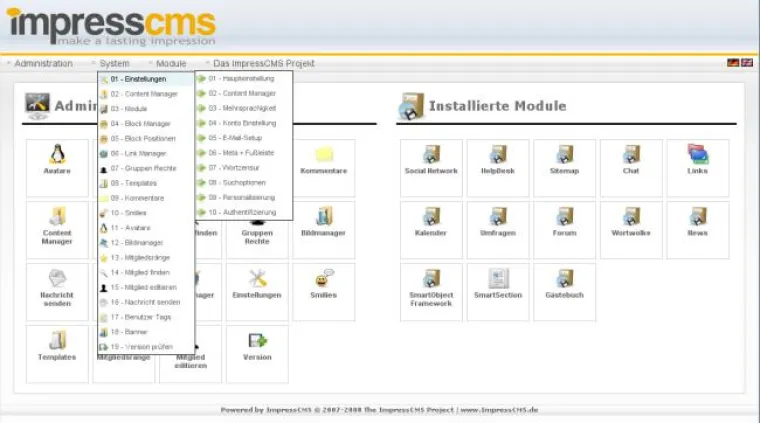This screenshot has width=760, height=423.
Task: Select 19 - Version prüfen menu entry
Action: pos(141,347)
